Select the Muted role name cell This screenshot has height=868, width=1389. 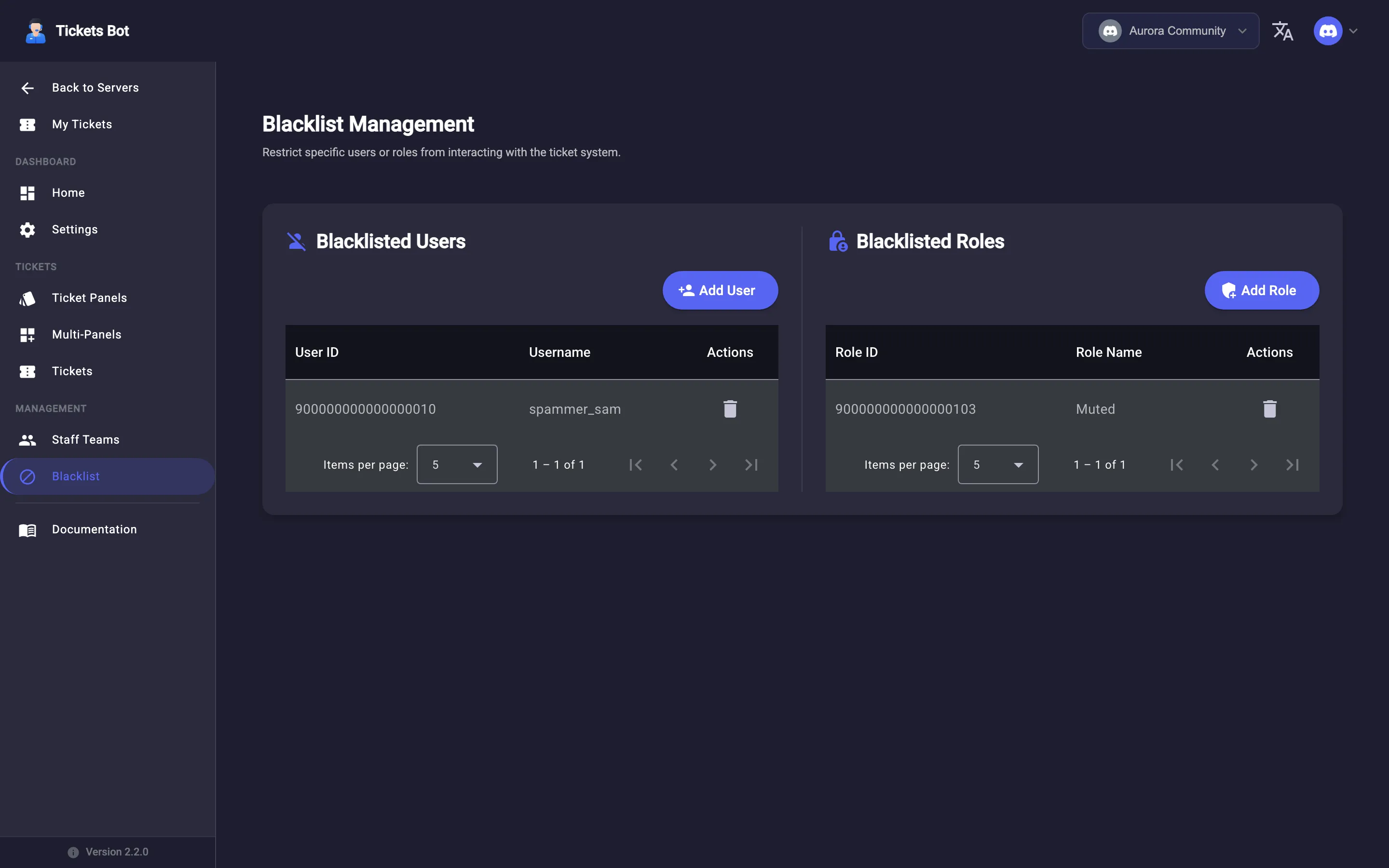coord(1095,409)
